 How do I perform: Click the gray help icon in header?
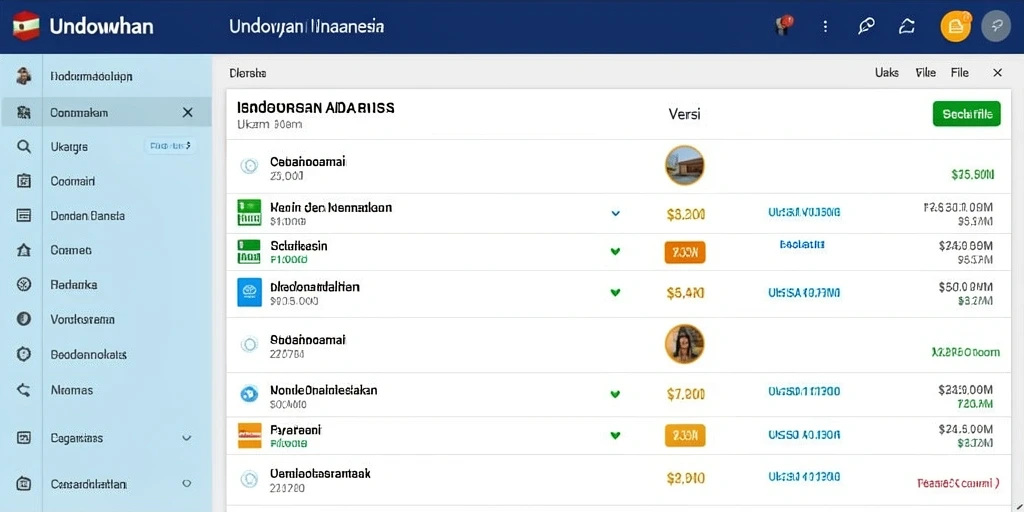[996, 27]
